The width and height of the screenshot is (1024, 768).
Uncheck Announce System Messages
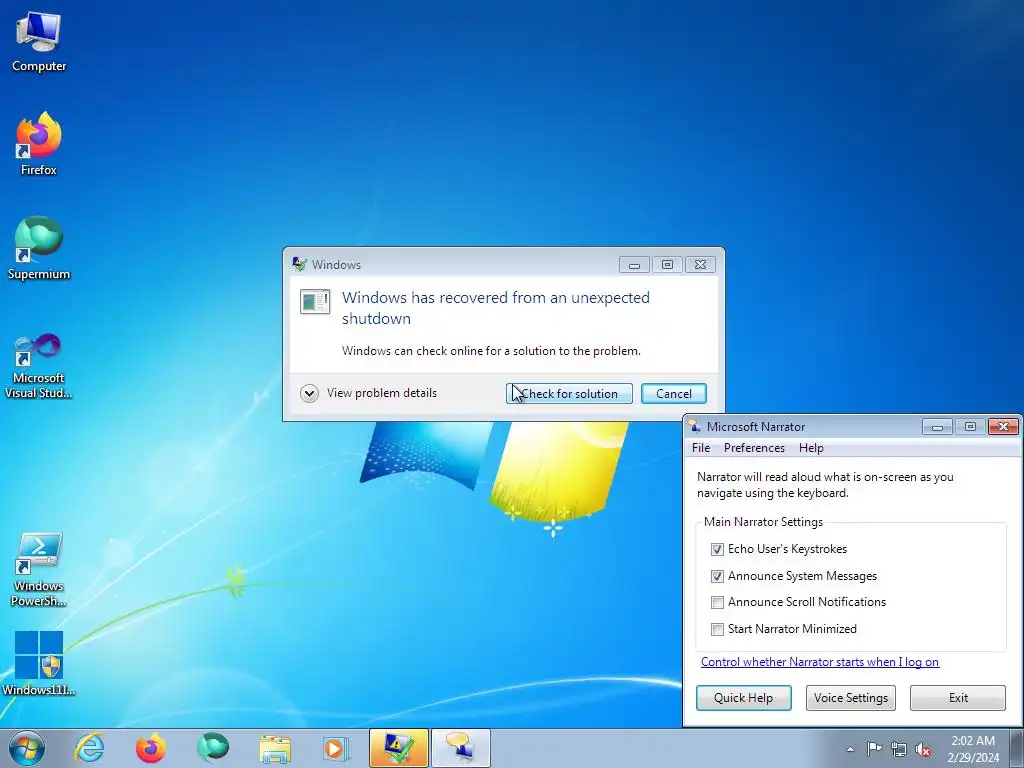click(717, 576)
